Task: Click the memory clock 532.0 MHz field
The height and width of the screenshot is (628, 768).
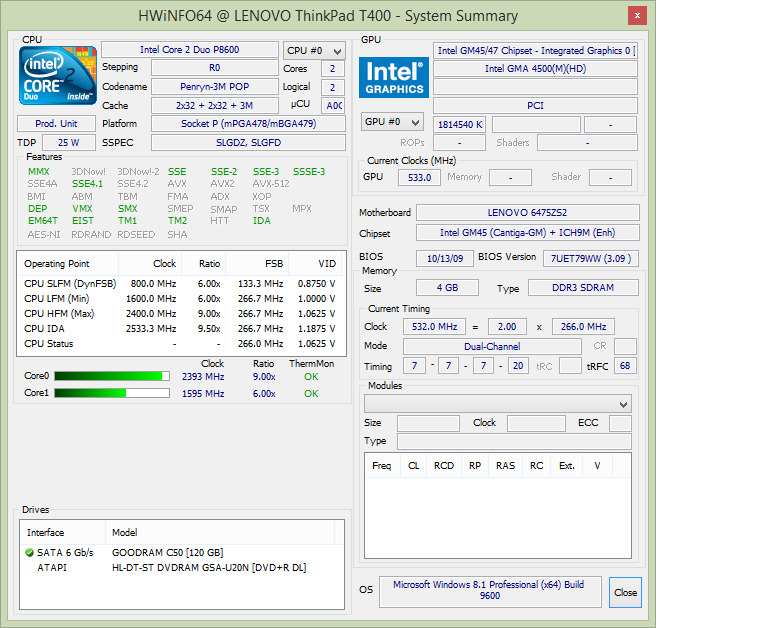Action: point(434,326)
